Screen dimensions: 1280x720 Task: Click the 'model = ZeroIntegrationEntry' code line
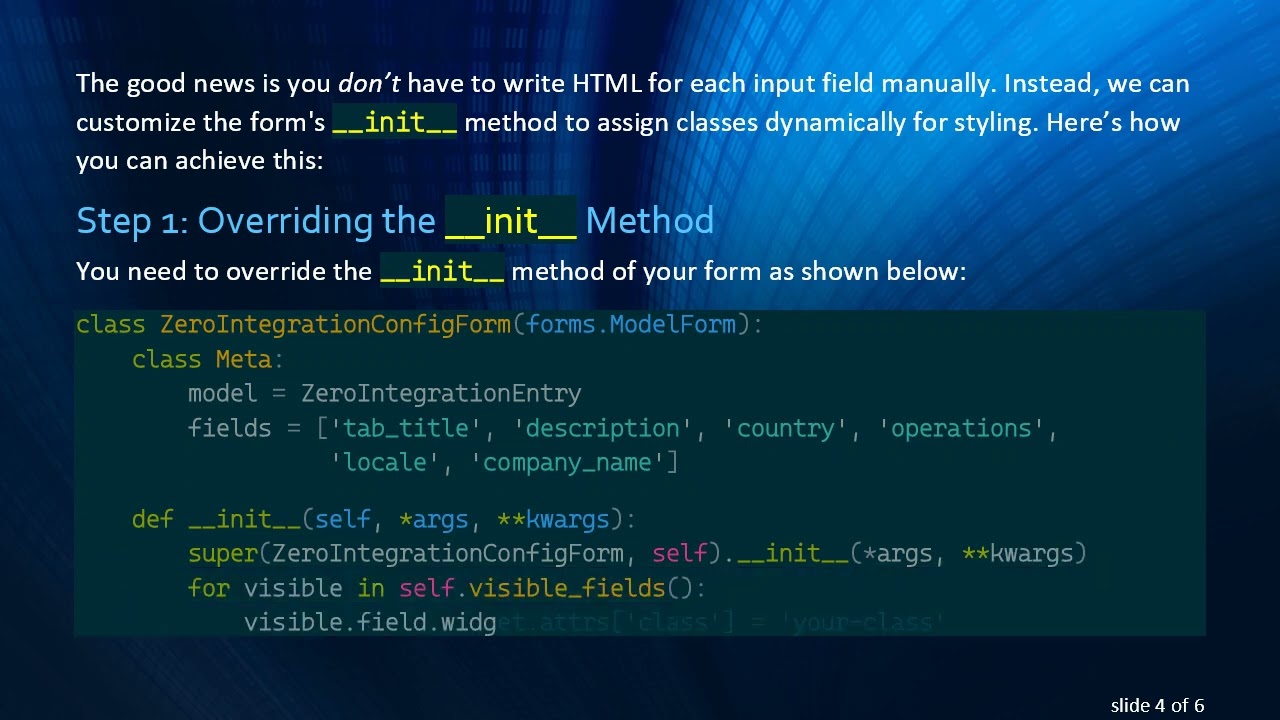point(384,393)
